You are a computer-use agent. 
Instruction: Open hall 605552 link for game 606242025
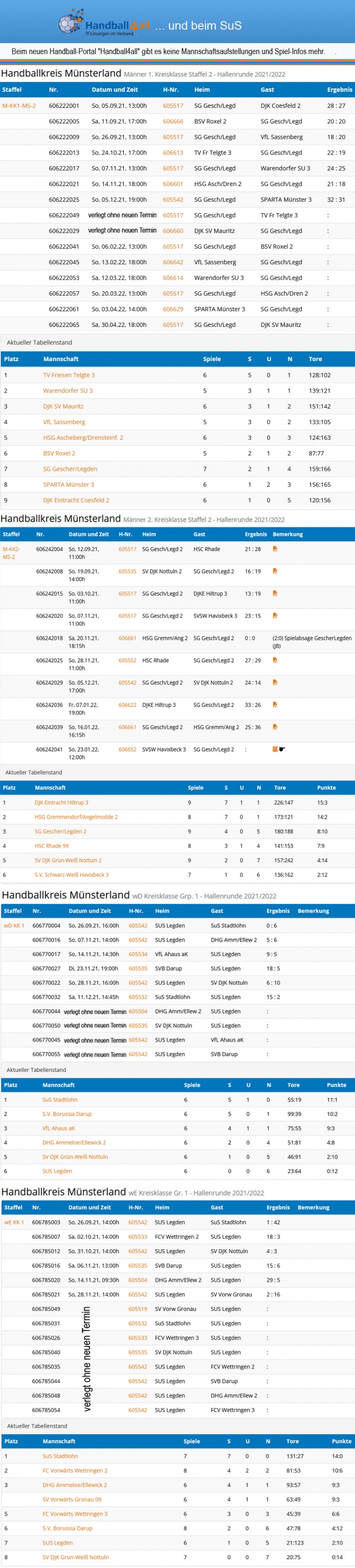[x=128, y=660]
